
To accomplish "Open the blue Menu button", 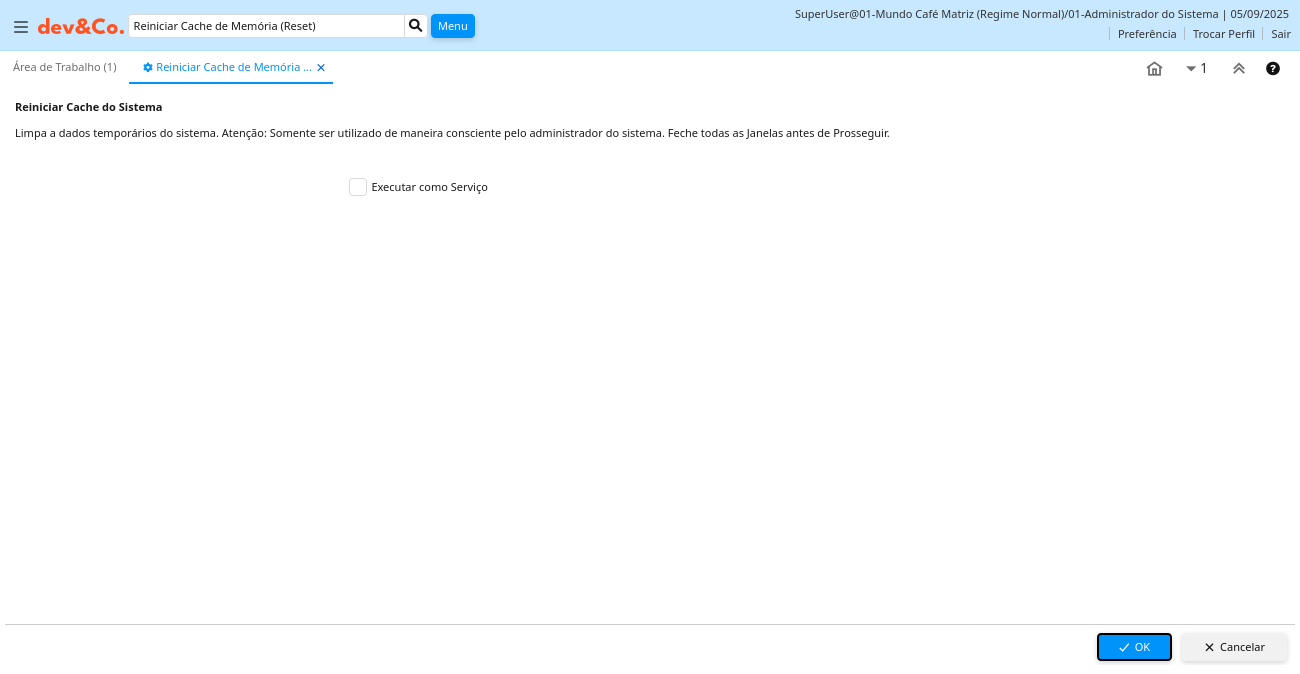I will point(453,26).
